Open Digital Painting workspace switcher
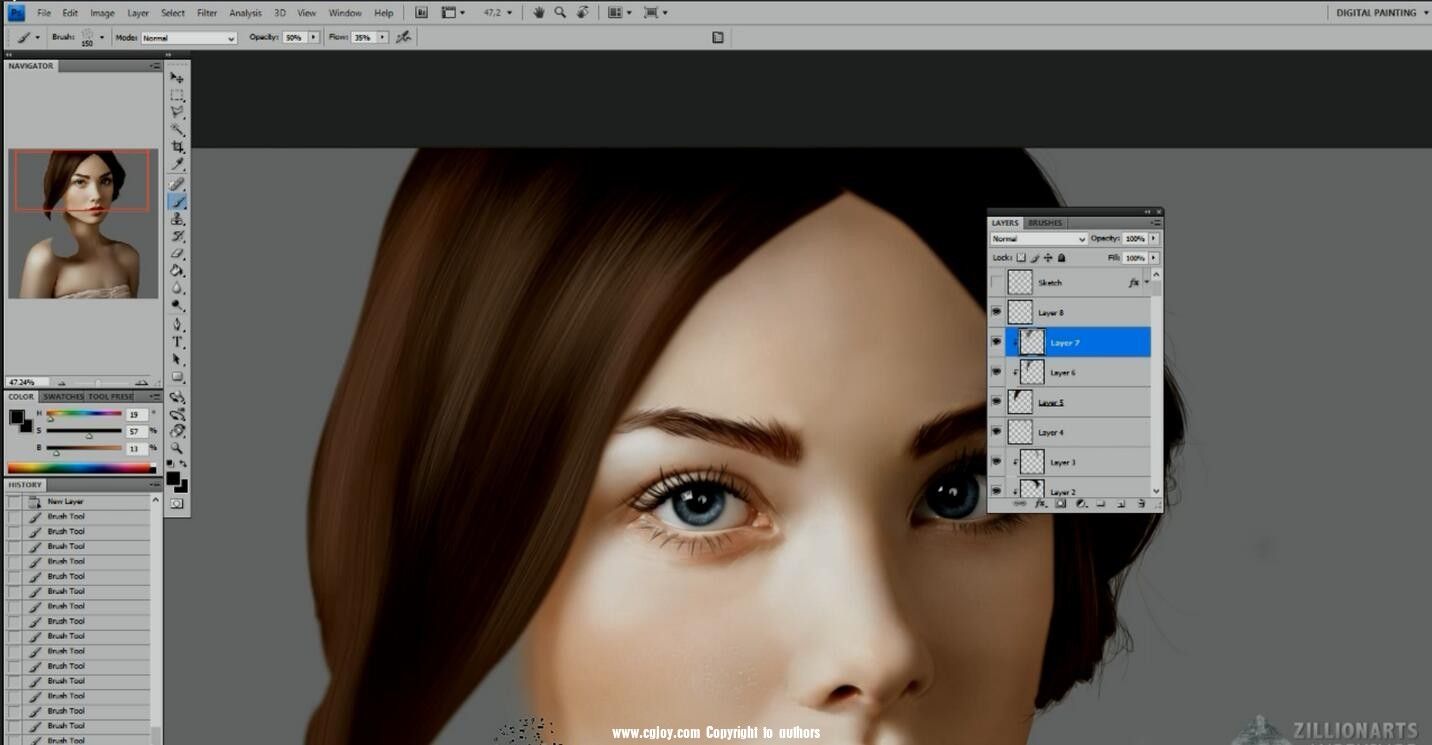The image size is (1432, 745). (1382, 13)
